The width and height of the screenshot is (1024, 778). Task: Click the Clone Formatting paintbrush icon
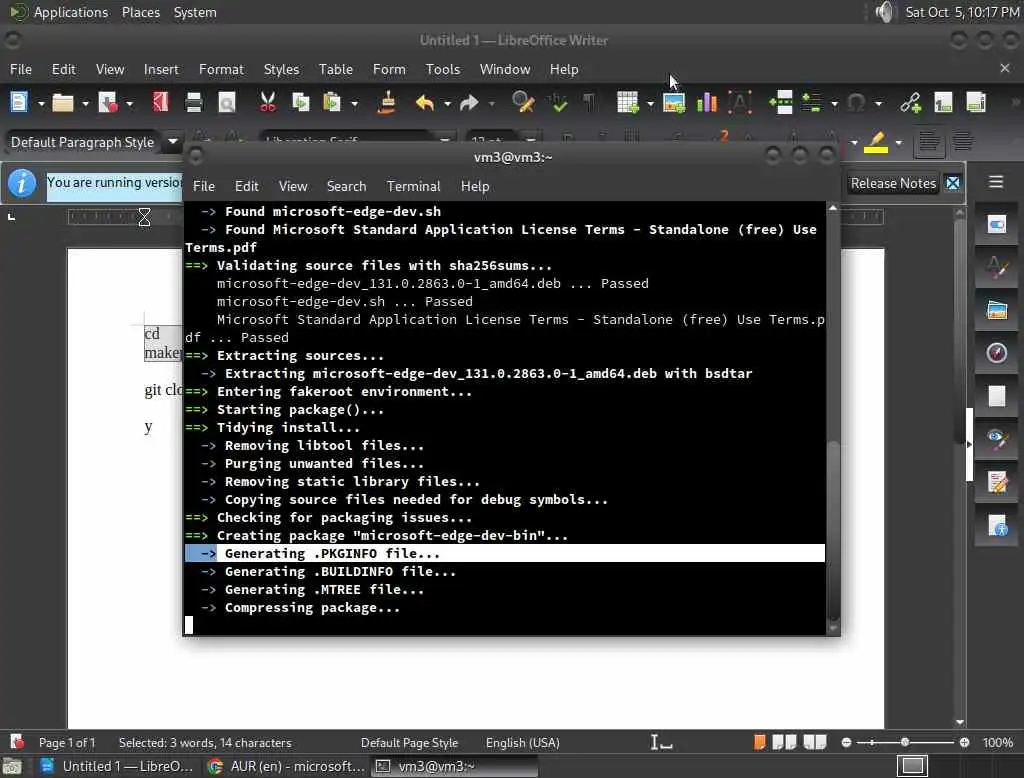click(x=387, y=103)
